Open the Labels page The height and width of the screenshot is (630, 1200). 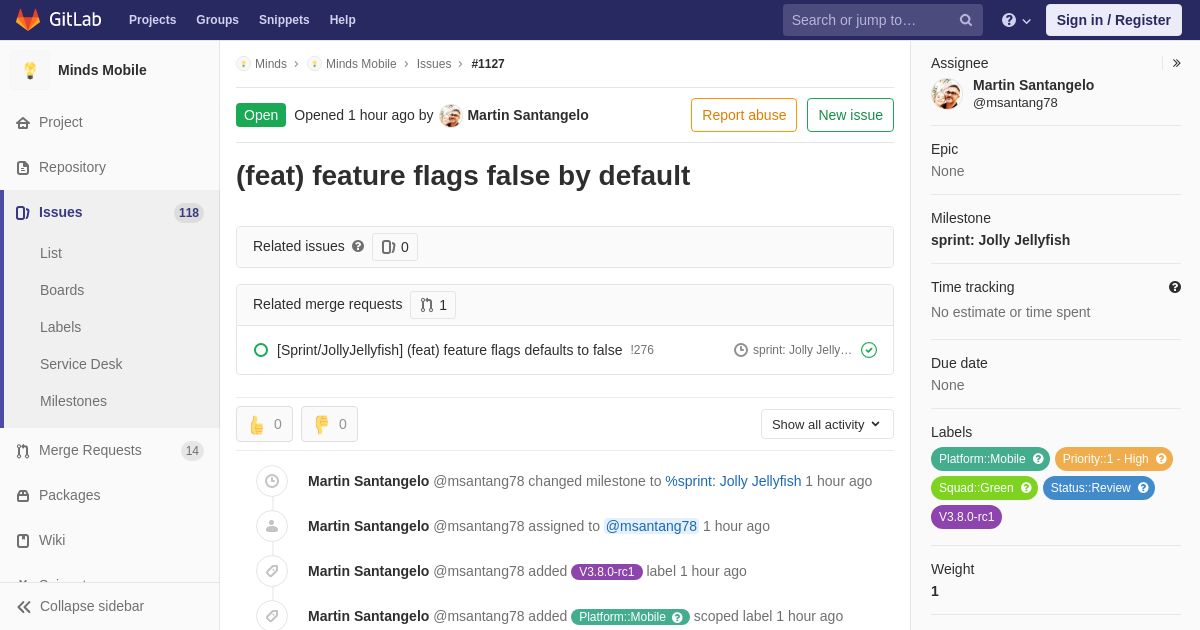61,327
